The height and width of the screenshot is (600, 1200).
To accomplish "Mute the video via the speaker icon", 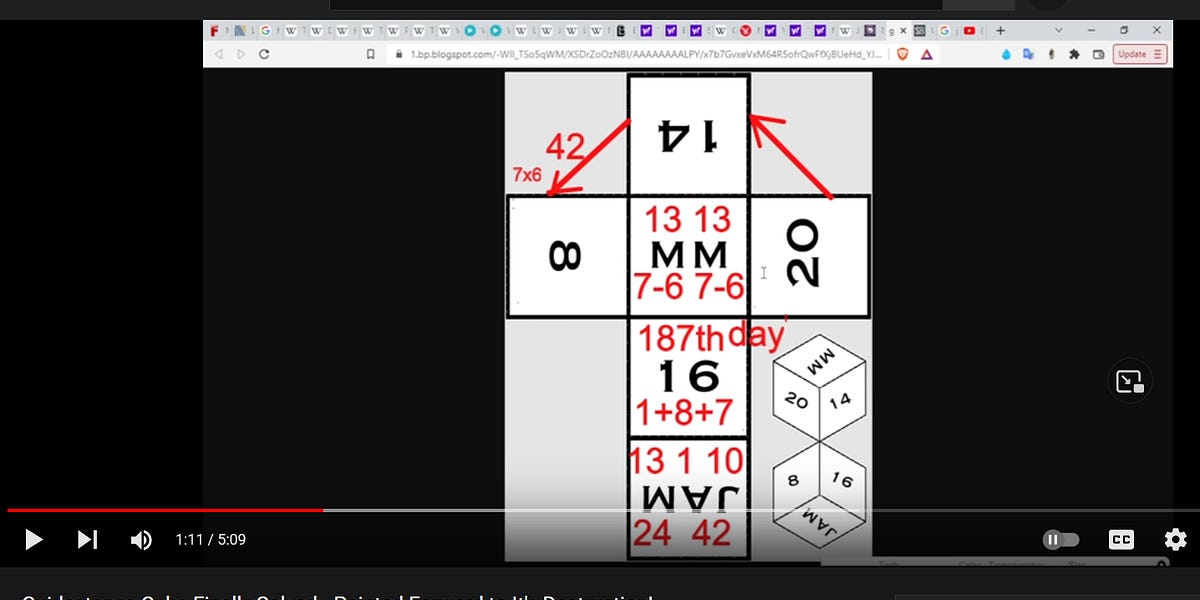I will point(141,540).
